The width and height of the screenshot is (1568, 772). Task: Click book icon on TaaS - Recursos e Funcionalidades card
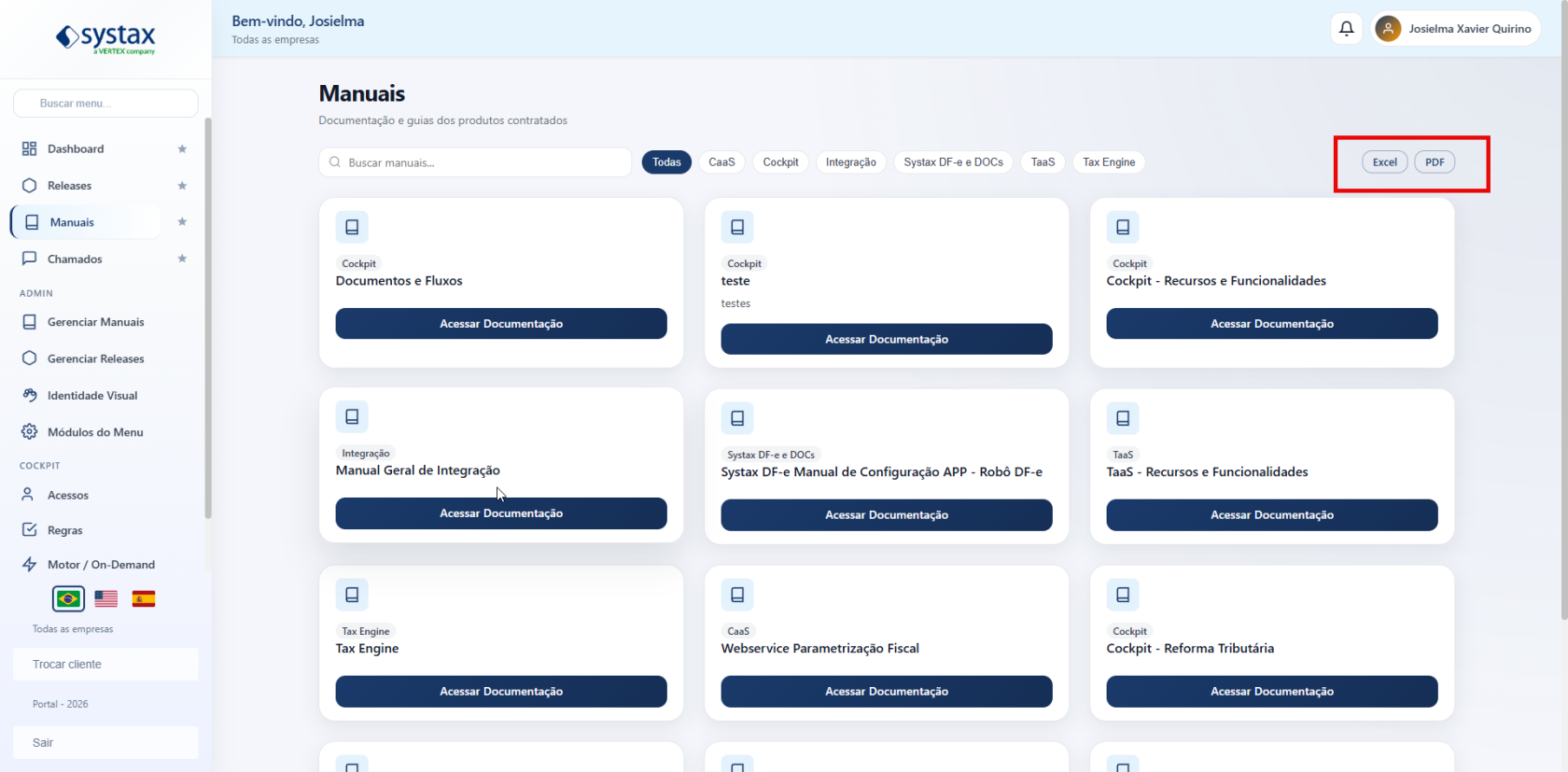tap(1123, 418)
